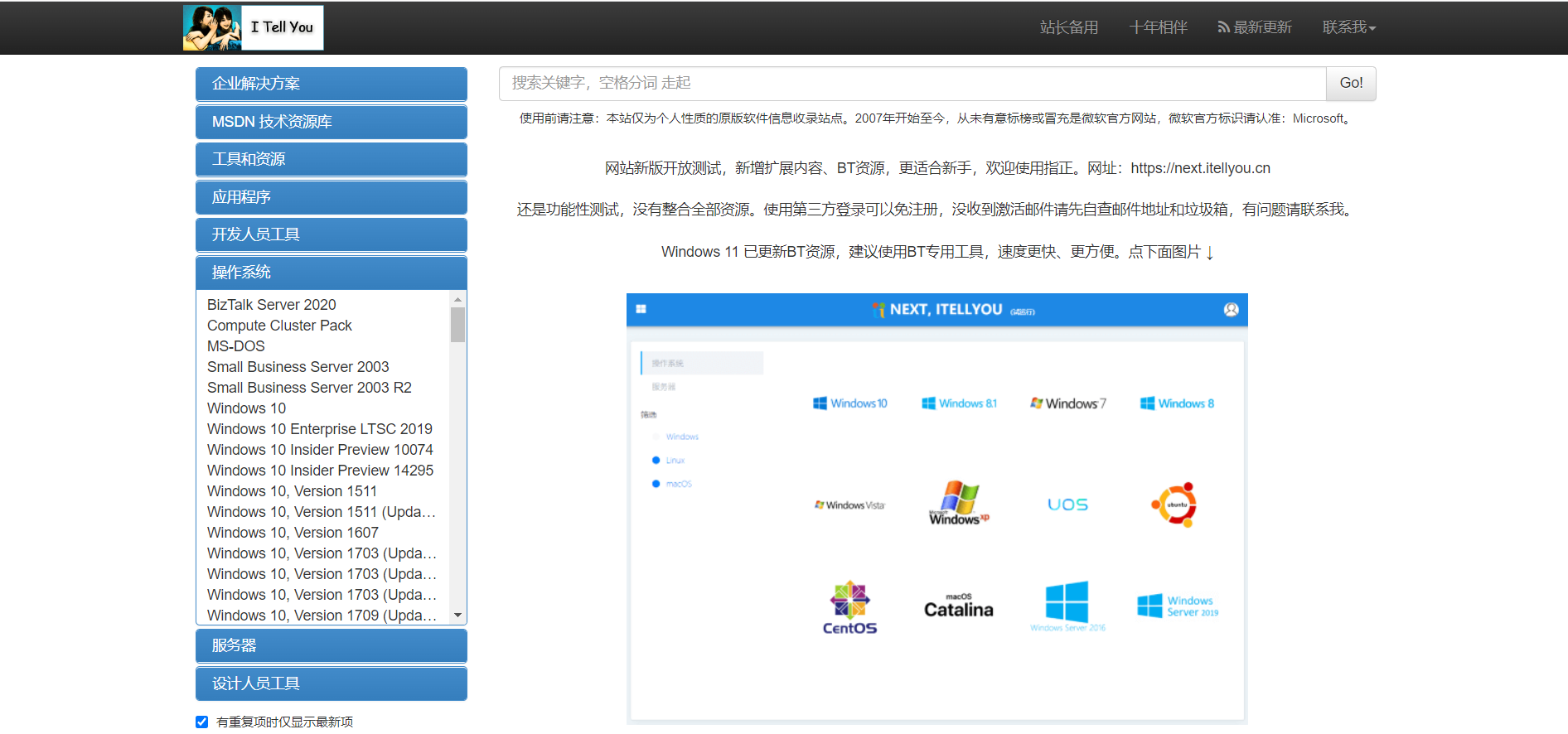The image size is (1568, 734).
Task: Expand the 开发人员工具 category
Action: coord(332,234)
